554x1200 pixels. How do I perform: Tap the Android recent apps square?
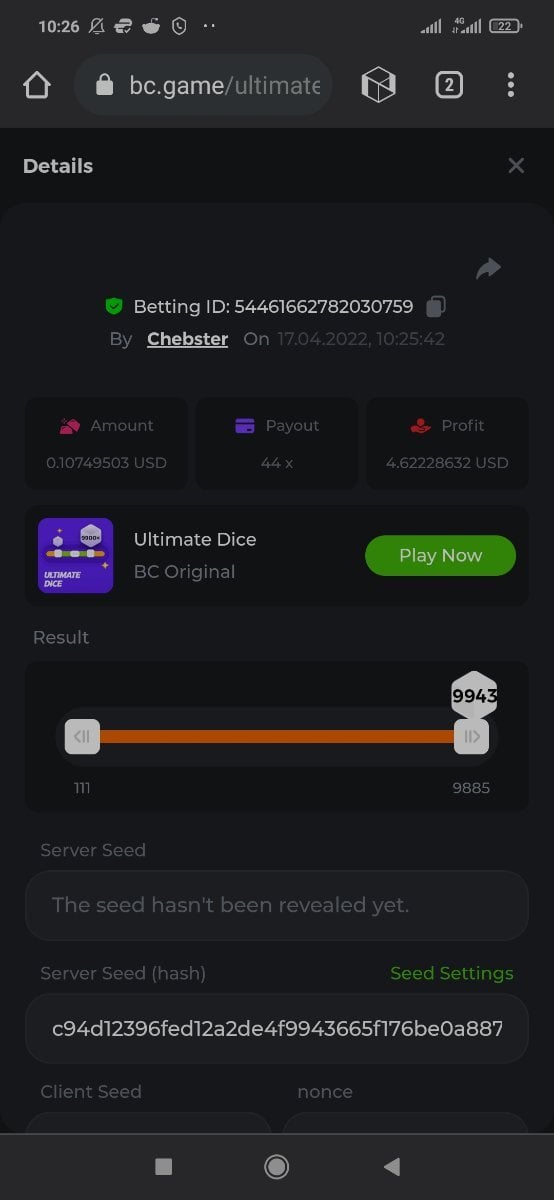tap(164, 1166)
